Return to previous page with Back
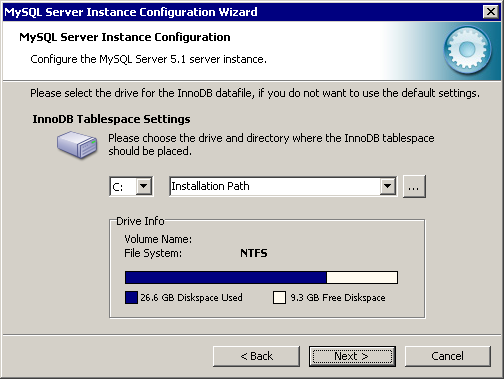This screenshot has height=379, width=504. (x=256, y=356)
